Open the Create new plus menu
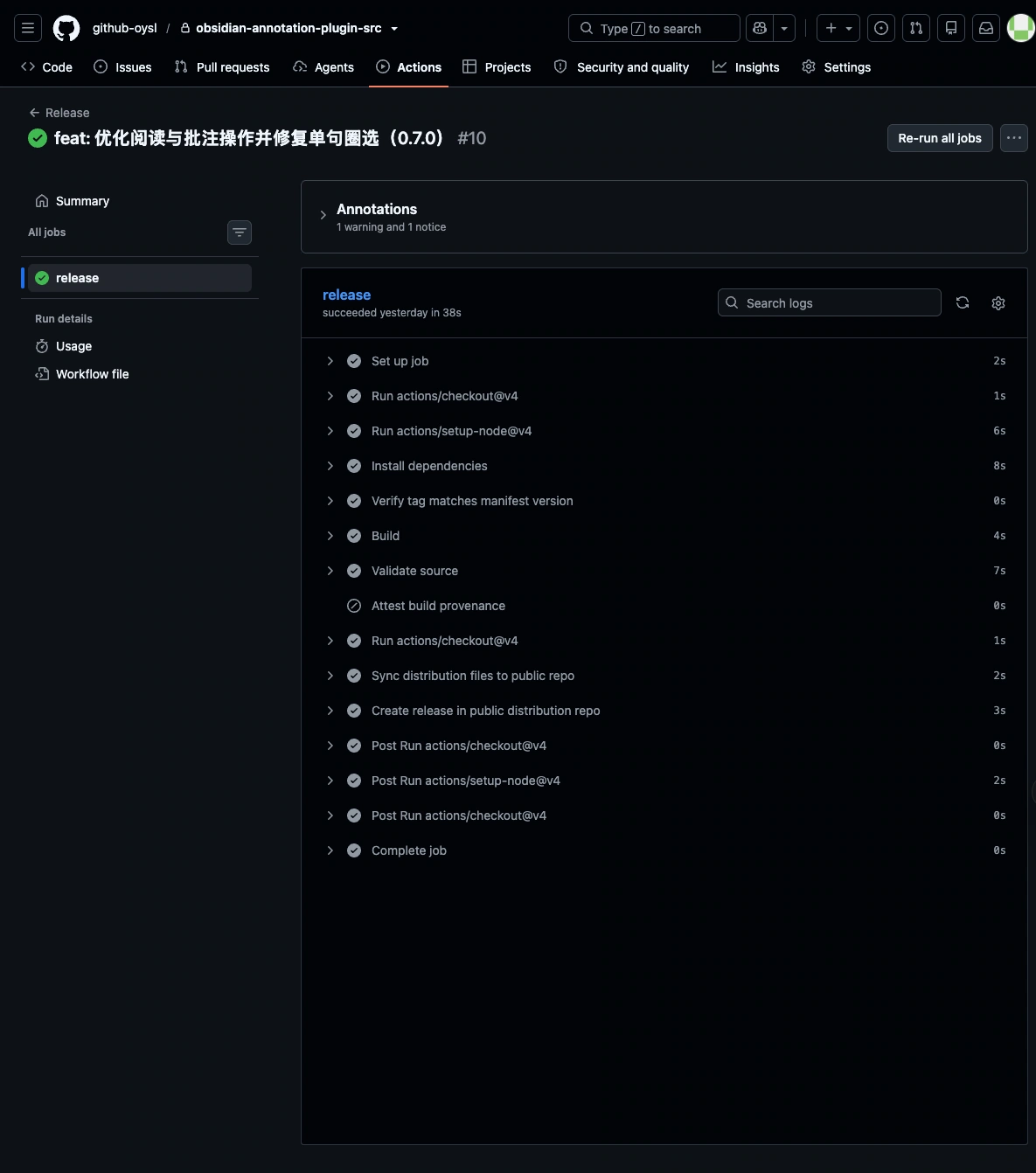1036x1173 pixels. (838, 28)
